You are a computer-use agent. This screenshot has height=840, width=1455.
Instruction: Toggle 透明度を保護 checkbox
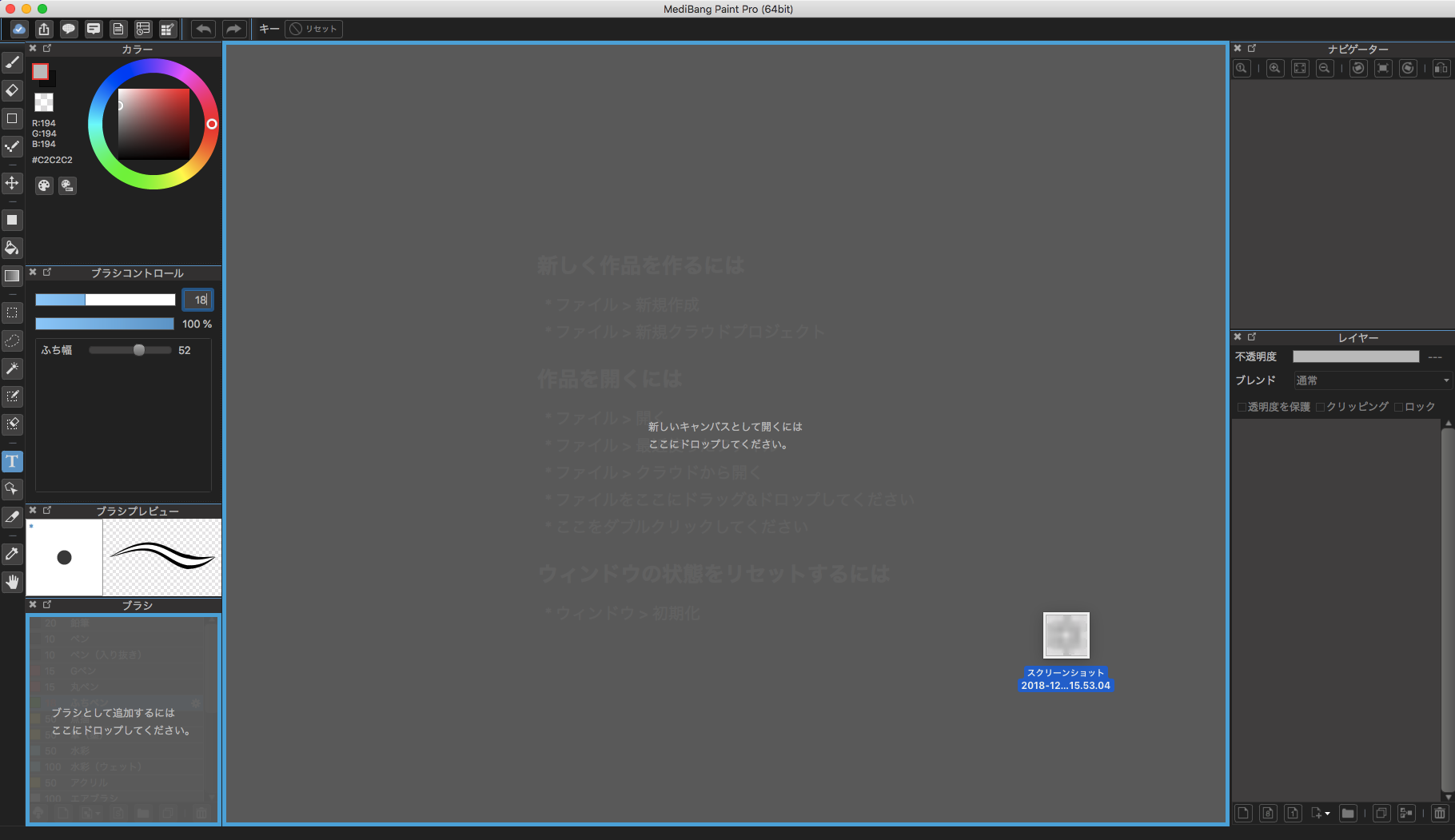pyautogui.click(x=1242, y=407)
